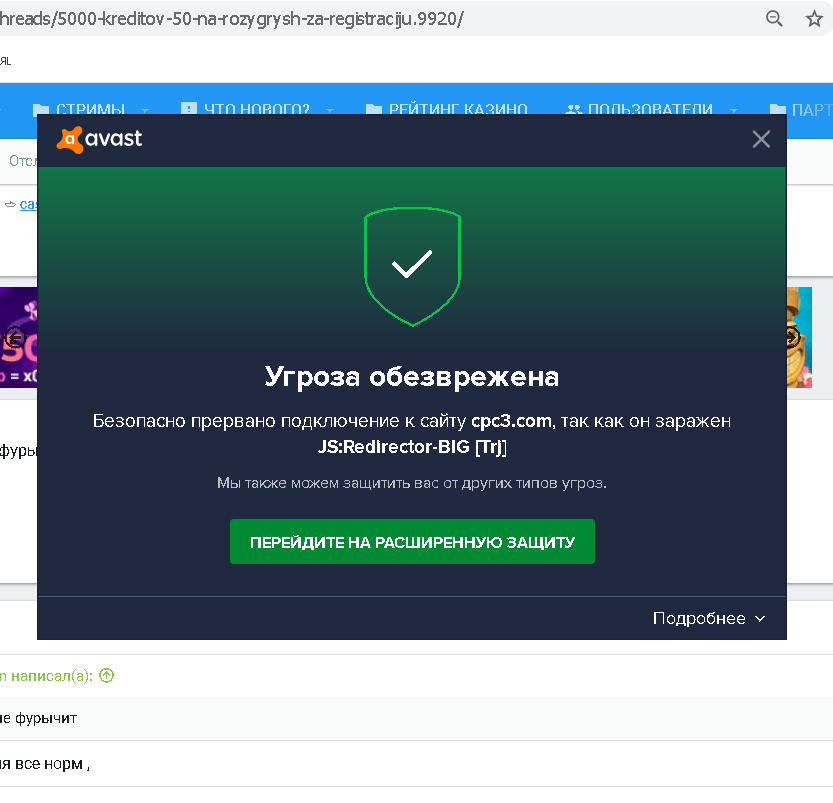
Task: Select the ЧТО НОВОГО? navigation item
Action: 245,109
